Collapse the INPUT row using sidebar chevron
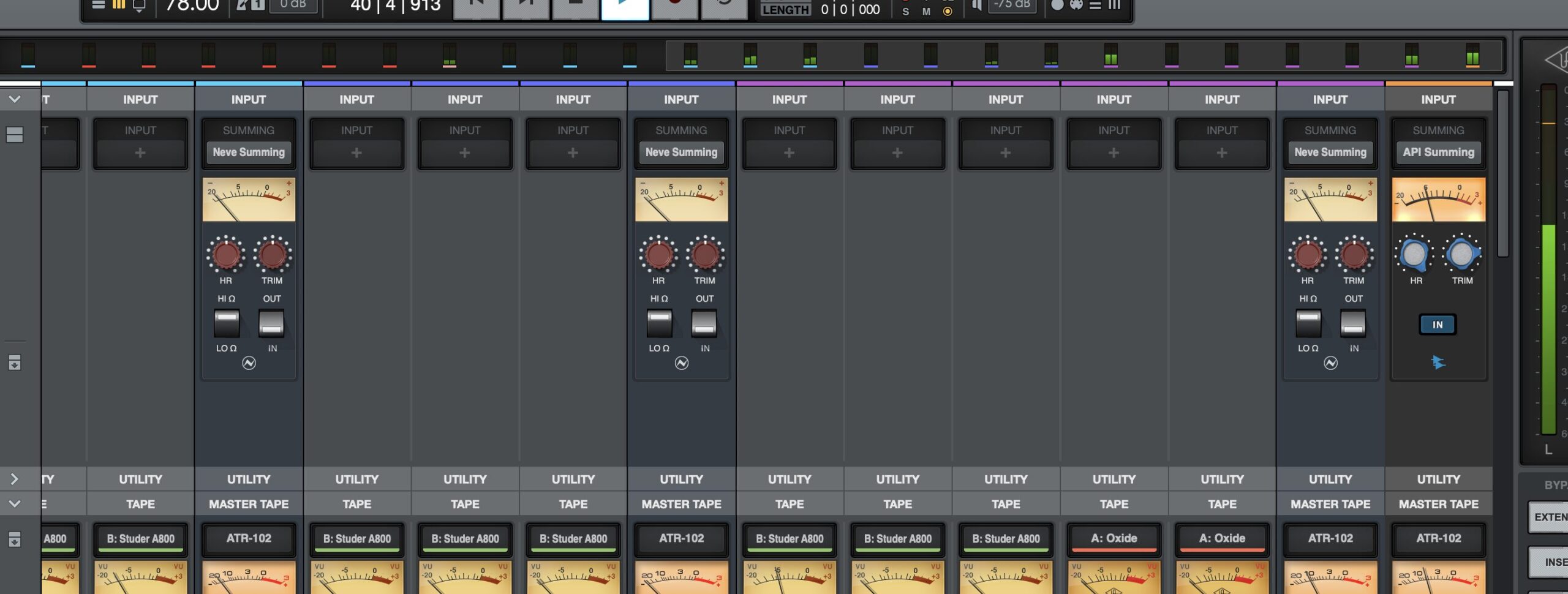 click(15, 99)
